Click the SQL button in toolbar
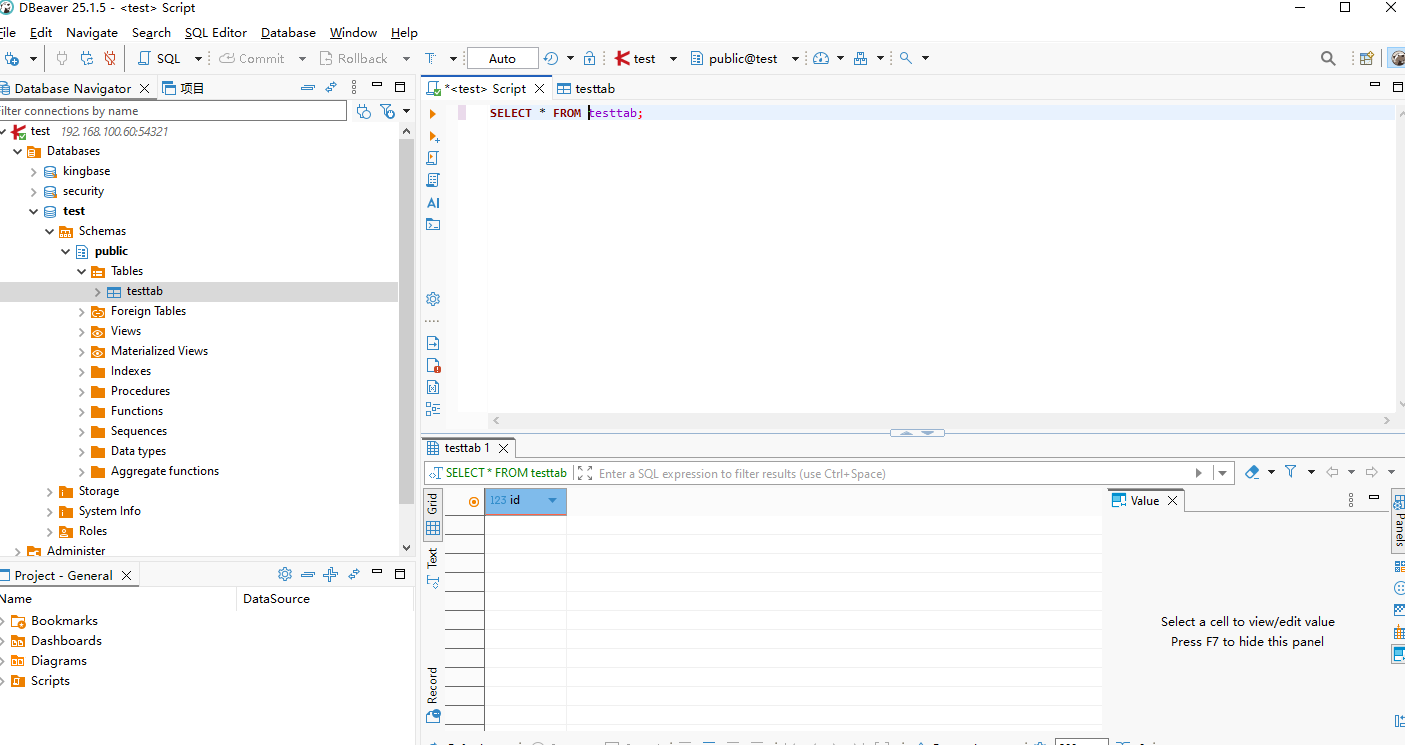The height and width of the screenshot is (745, 1405). pos(159,59)
